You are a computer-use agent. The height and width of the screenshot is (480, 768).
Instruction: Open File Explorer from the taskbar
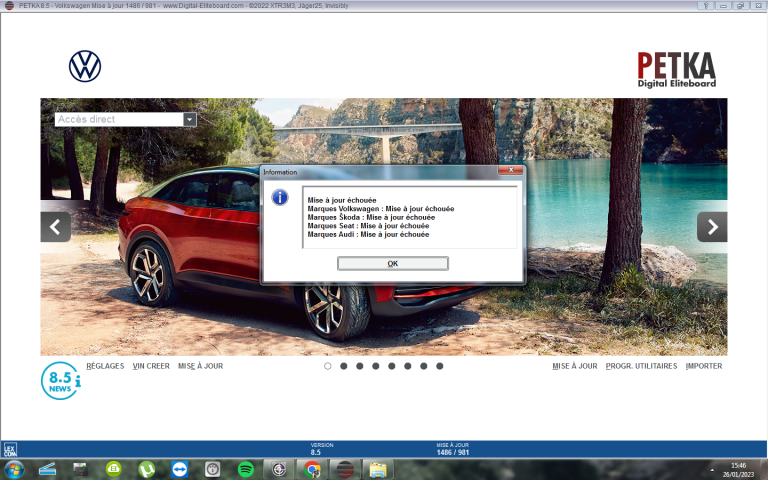coord(378,469)
